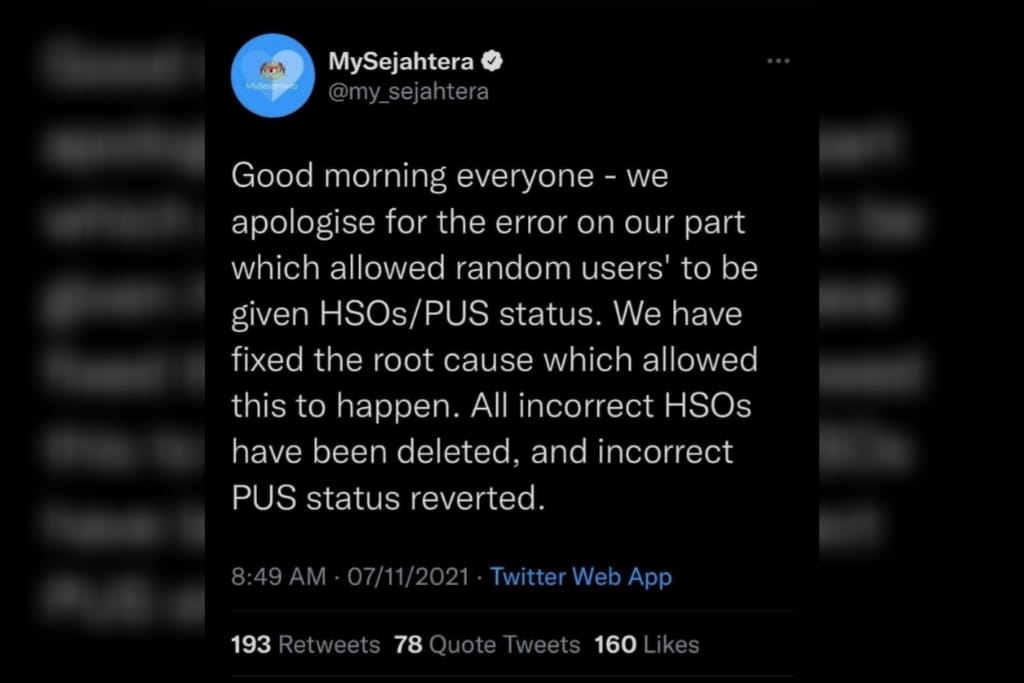Click the Malaysian crest inside the avatar
This screenshot has width=1024, height=683.
[x=273, y=69]
